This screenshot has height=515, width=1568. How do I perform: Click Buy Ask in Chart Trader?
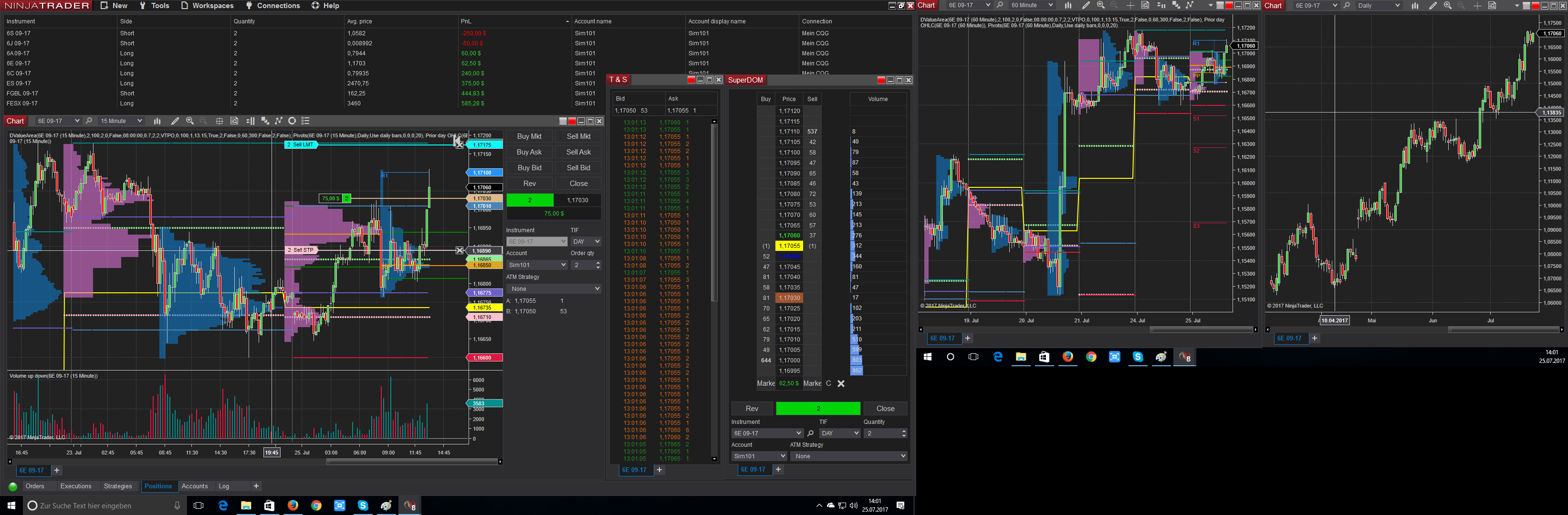(529, 152)
